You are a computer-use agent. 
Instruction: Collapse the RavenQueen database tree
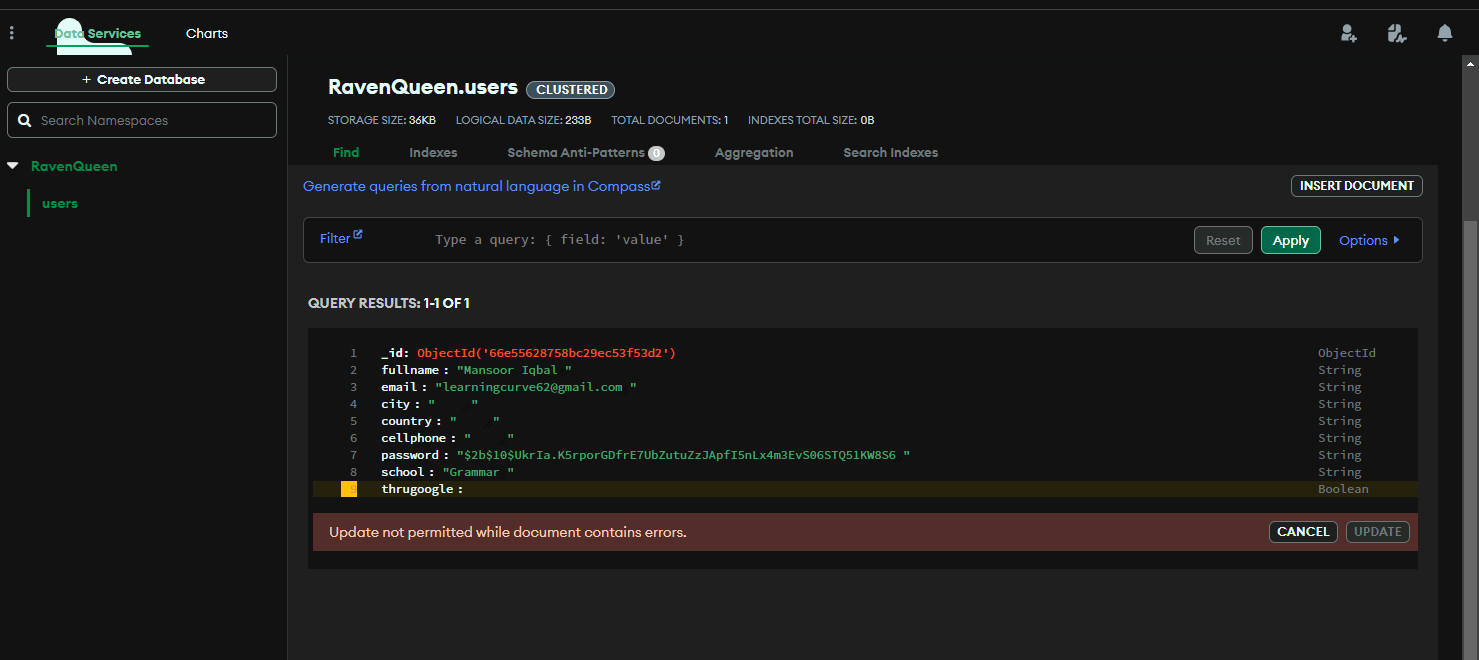tap(13, 166)
